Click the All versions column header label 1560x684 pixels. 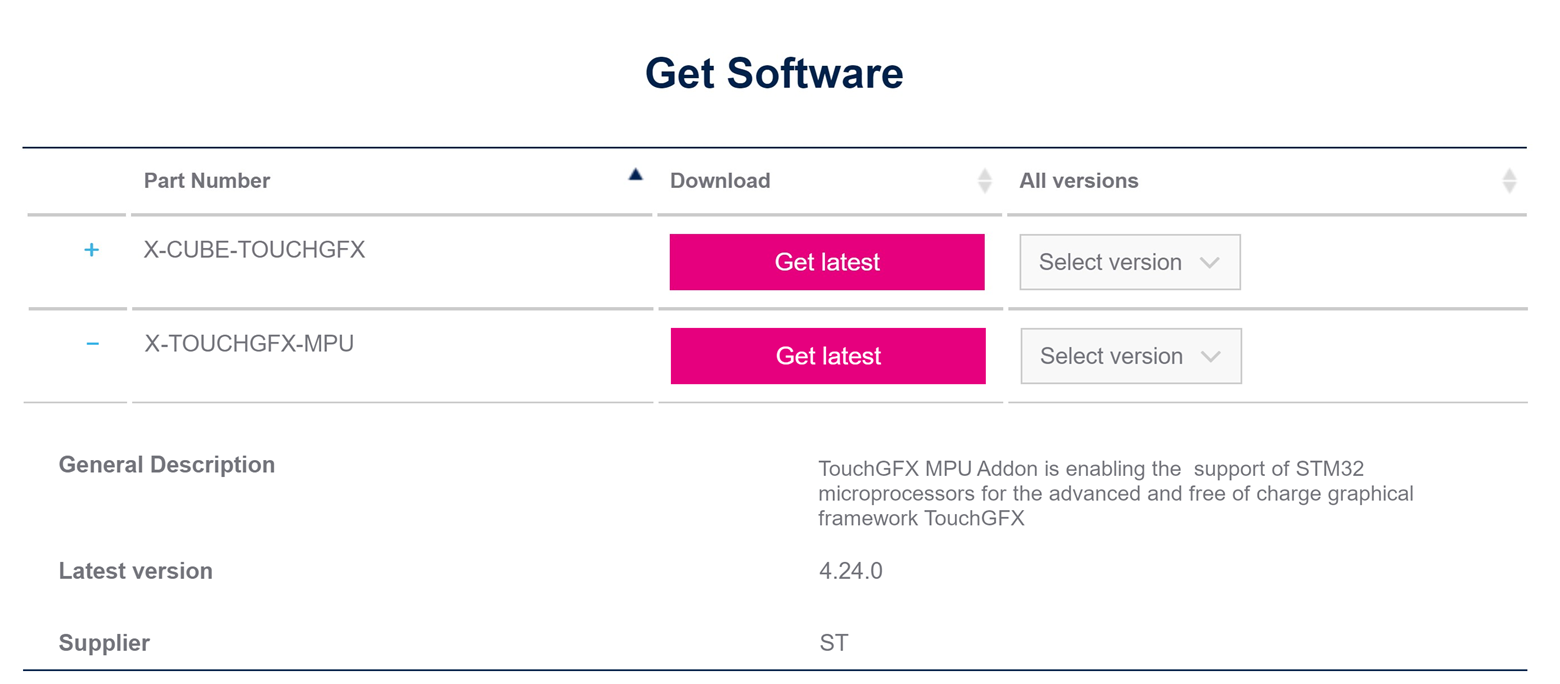click(1079, 181)
